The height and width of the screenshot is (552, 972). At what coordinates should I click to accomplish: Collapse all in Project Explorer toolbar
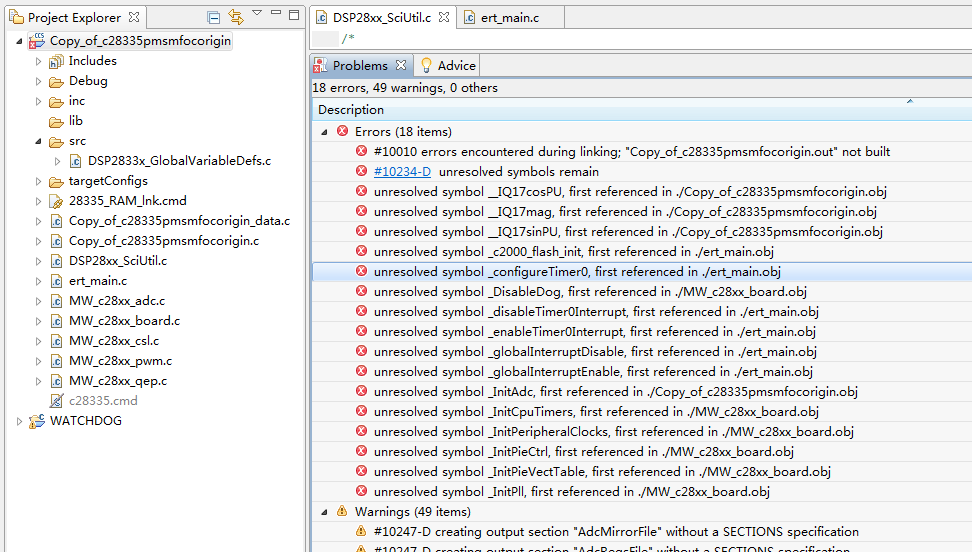213,17
